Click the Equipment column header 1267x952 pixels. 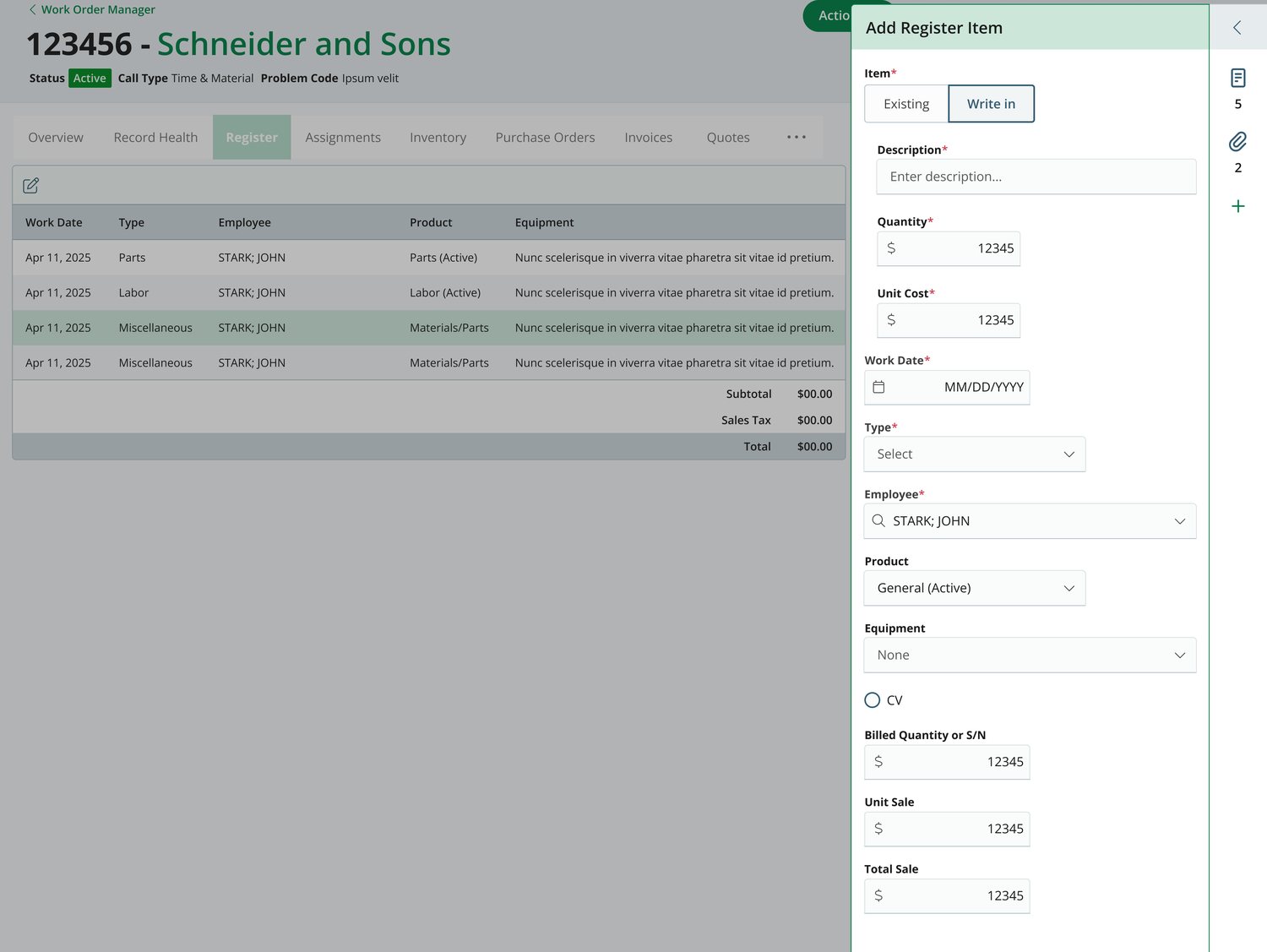(x=545, y=223)
